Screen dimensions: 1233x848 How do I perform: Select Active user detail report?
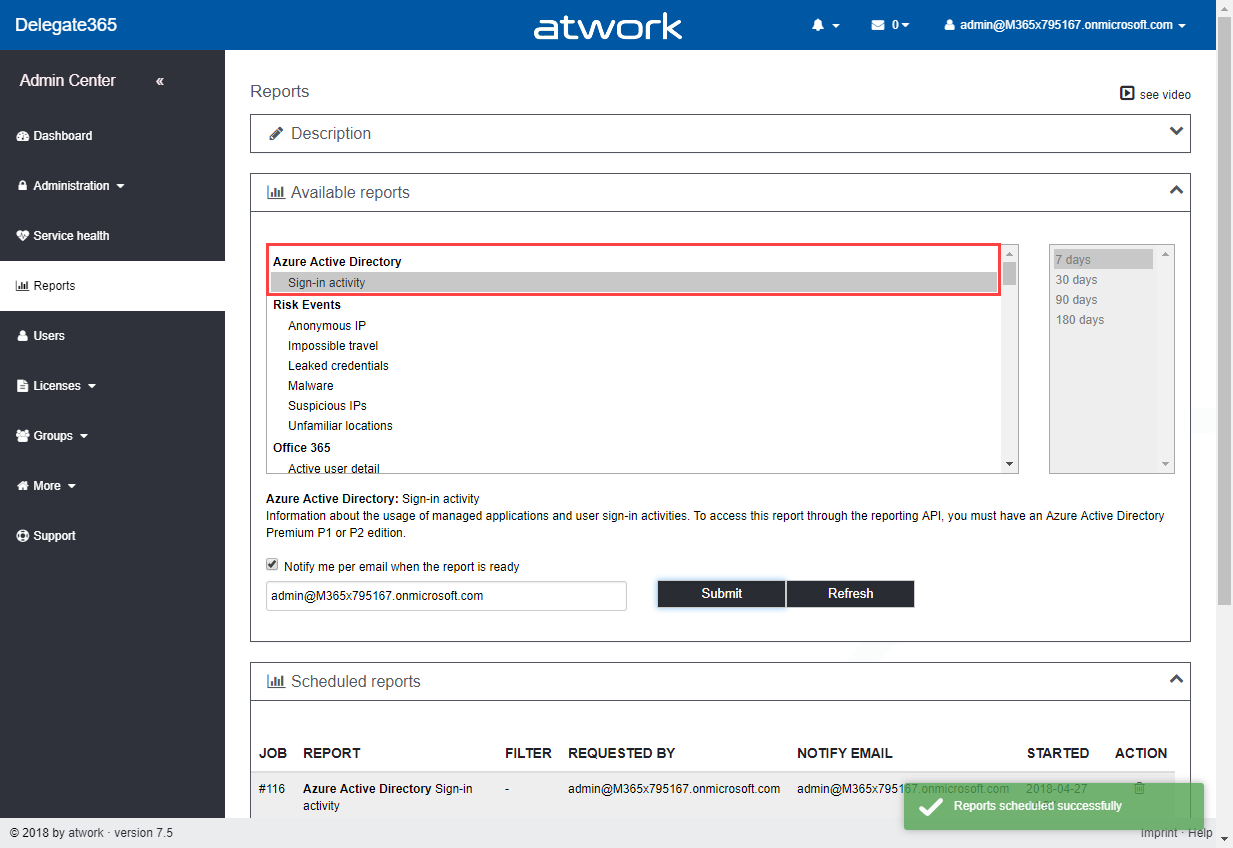point(334,468)
